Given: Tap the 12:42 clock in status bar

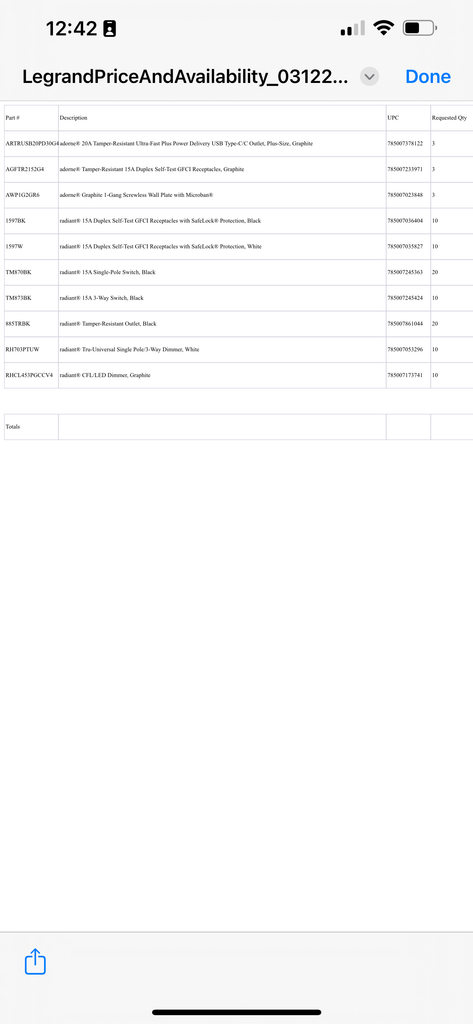Looking at the screenshot, I should click(x=71, y=29).
